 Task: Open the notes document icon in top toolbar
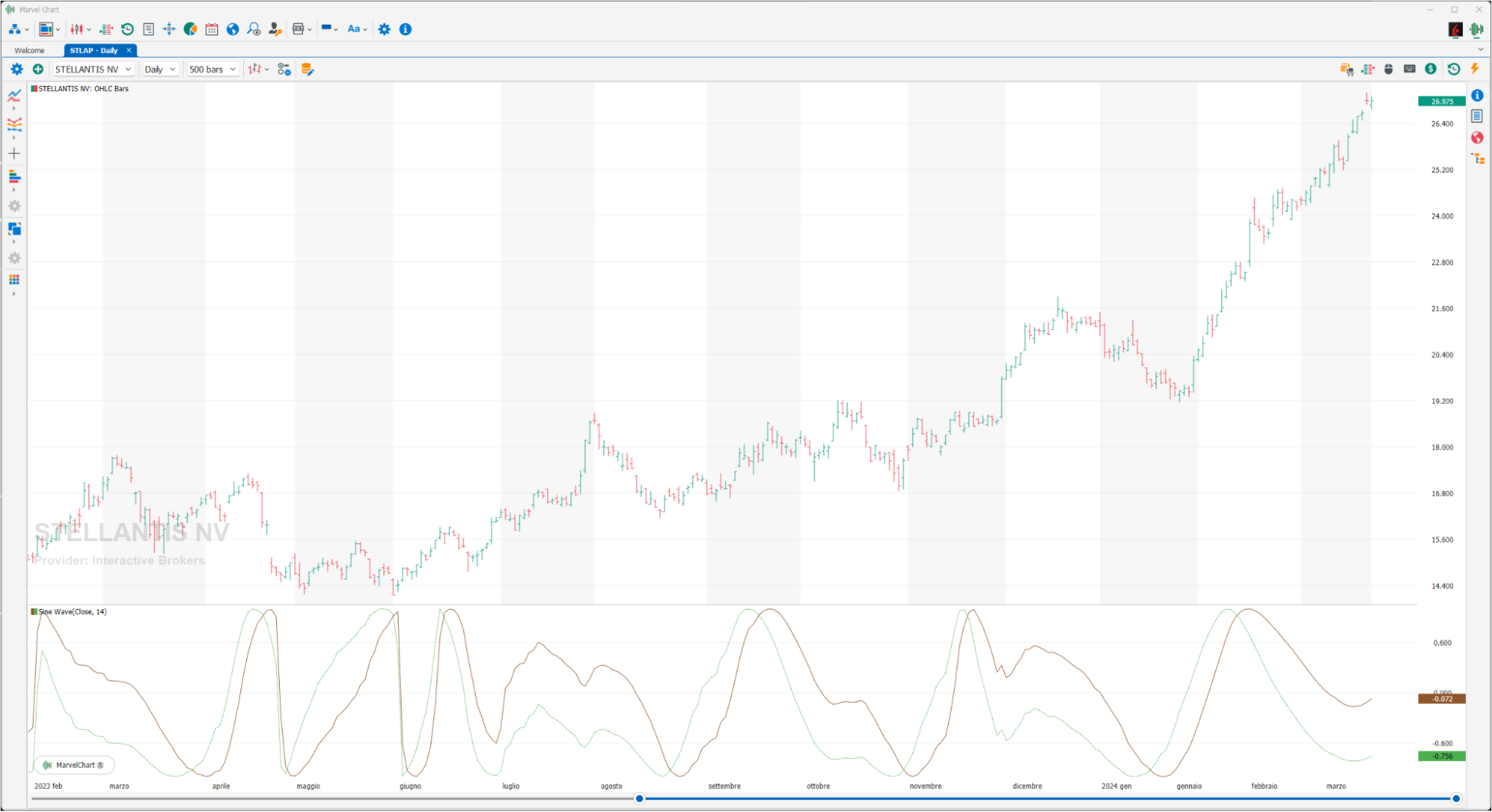[x=149, y=29]
